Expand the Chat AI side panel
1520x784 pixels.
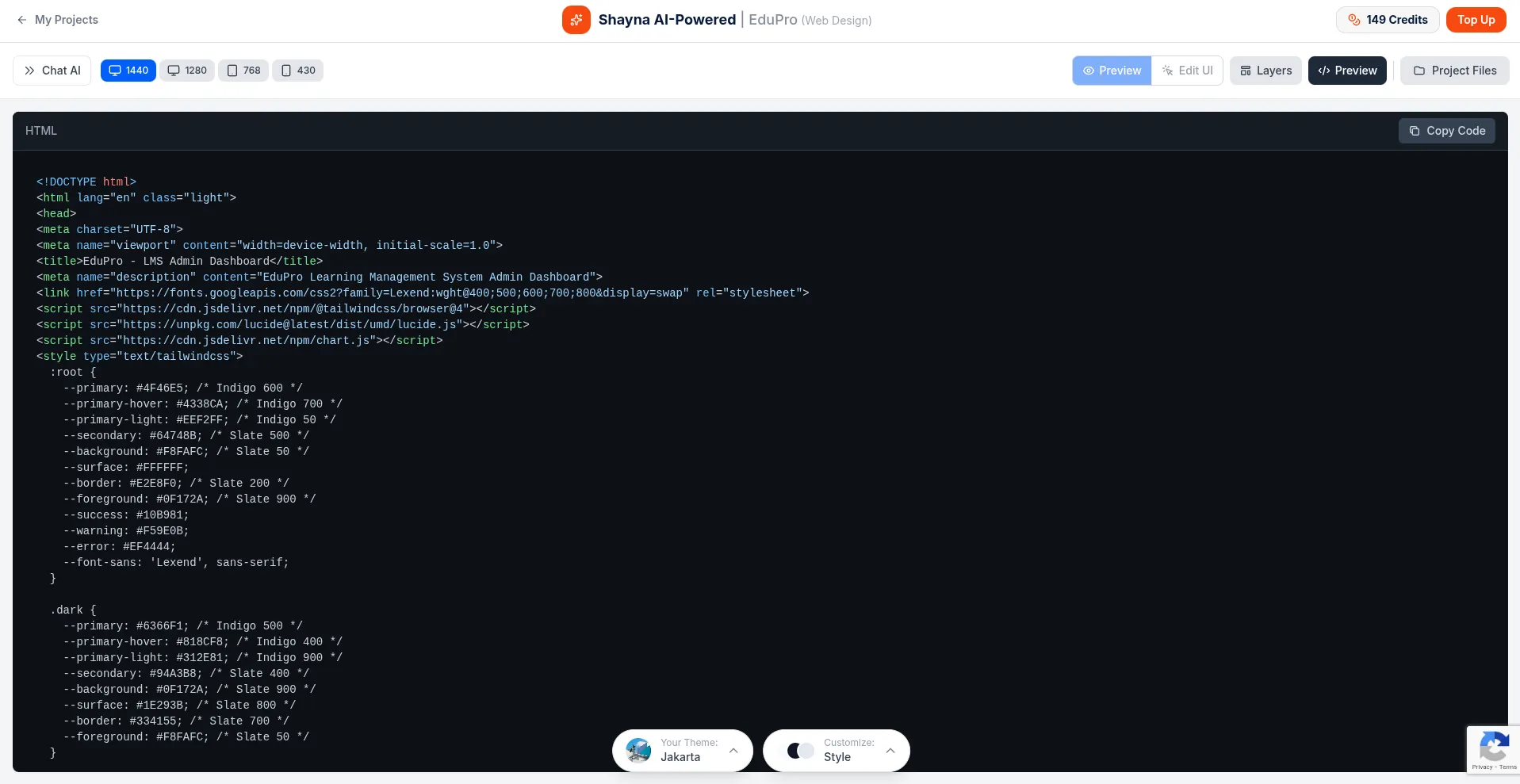click(52, 71)
